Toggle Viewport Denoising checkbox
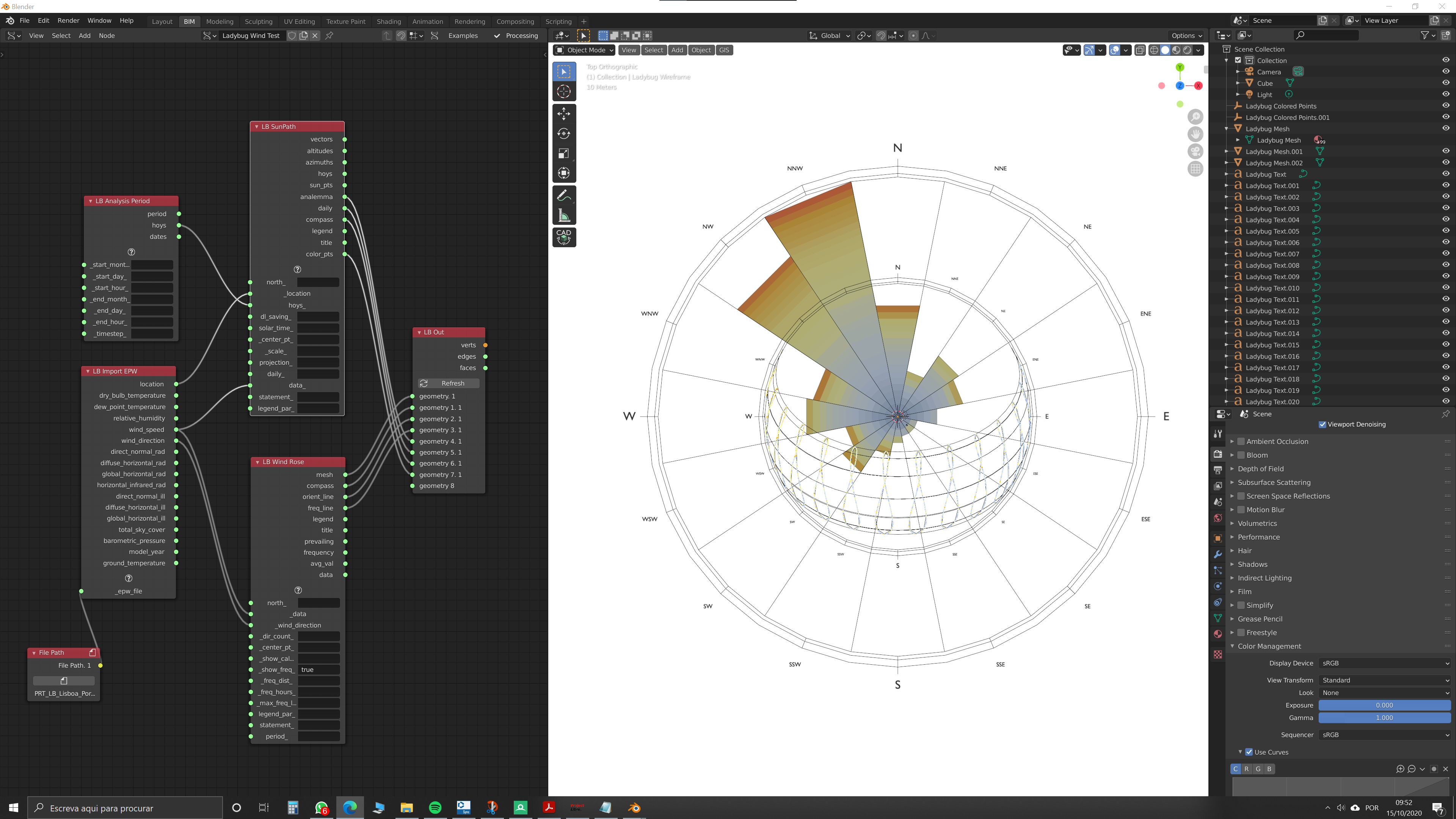Image resolution: width=1456 pixels, height=819 pixels. click(x=1322, y=425)
